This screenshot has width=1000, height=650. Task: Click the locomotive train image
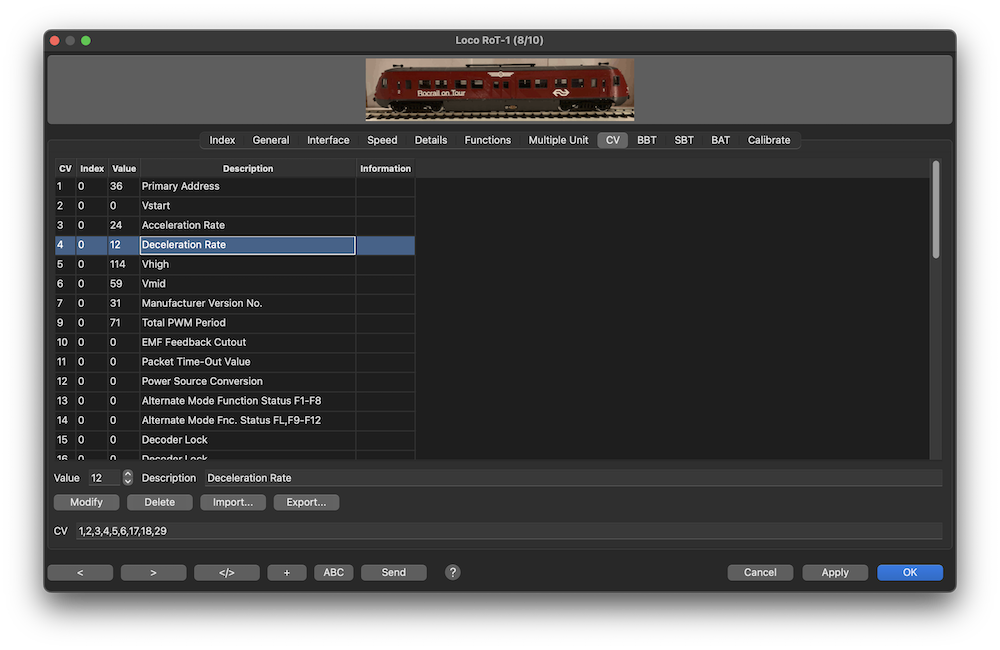499,89
